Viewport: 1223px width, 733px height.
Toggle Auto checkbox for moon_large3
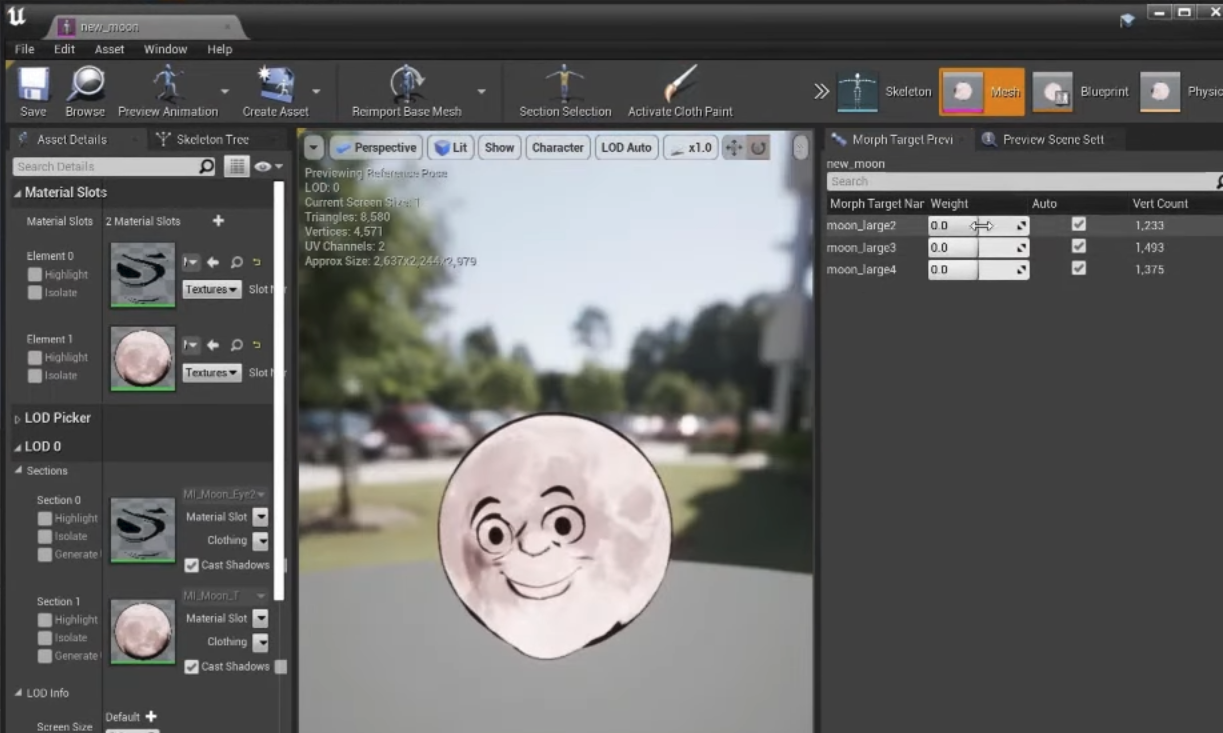point(1078,246)
